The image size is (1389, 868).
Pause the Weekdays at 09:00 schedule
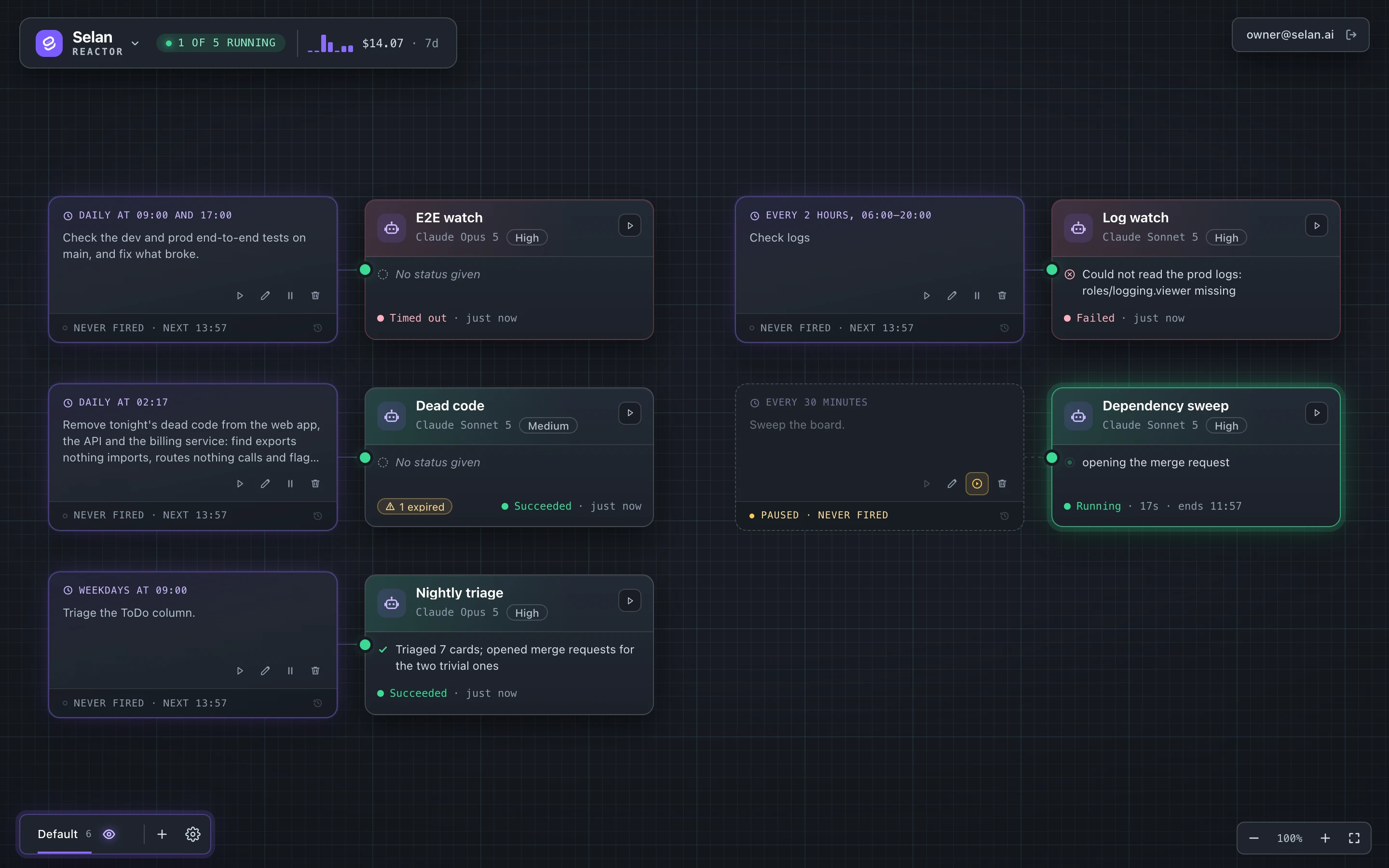tap(290, 670)
